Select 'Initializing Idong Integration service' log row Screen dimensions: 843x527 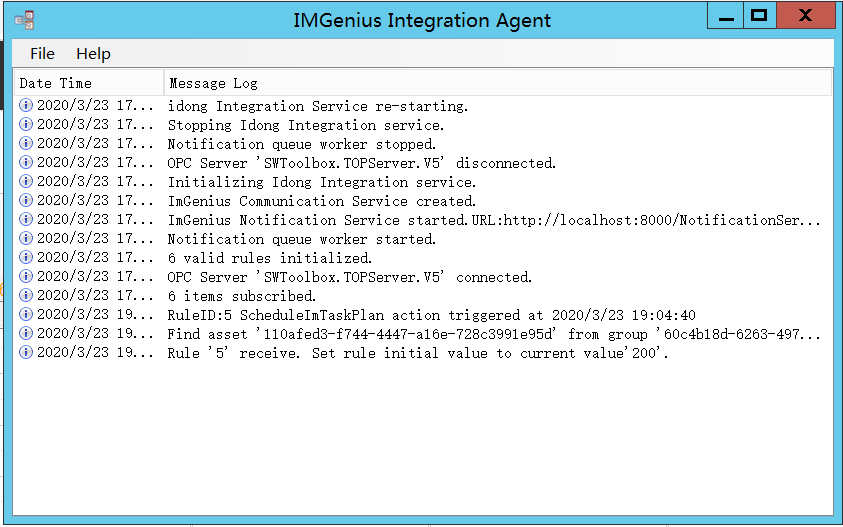click(321, 182)
